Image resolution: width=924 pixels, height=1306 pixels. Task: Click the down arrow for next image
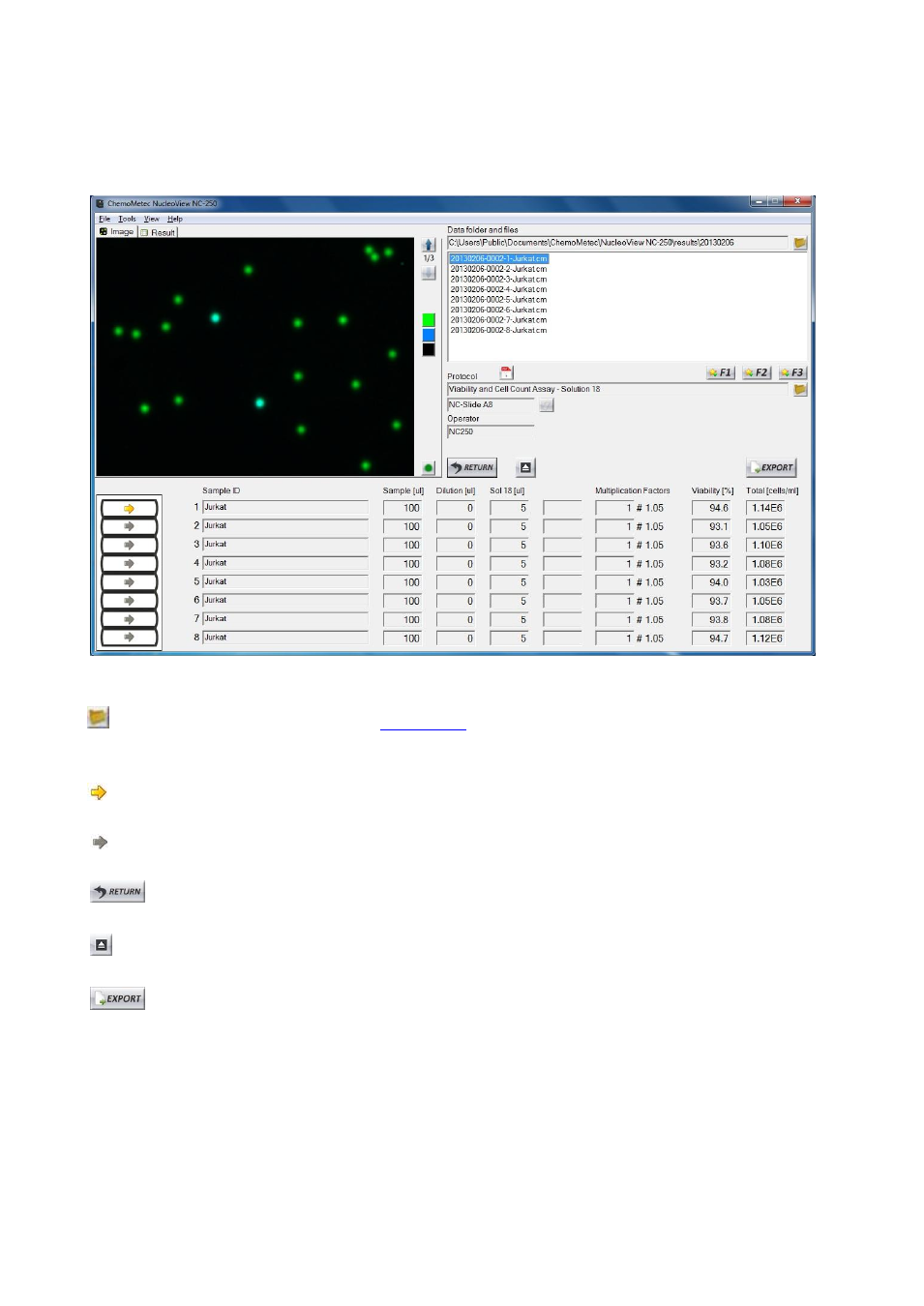click(429, 274)
